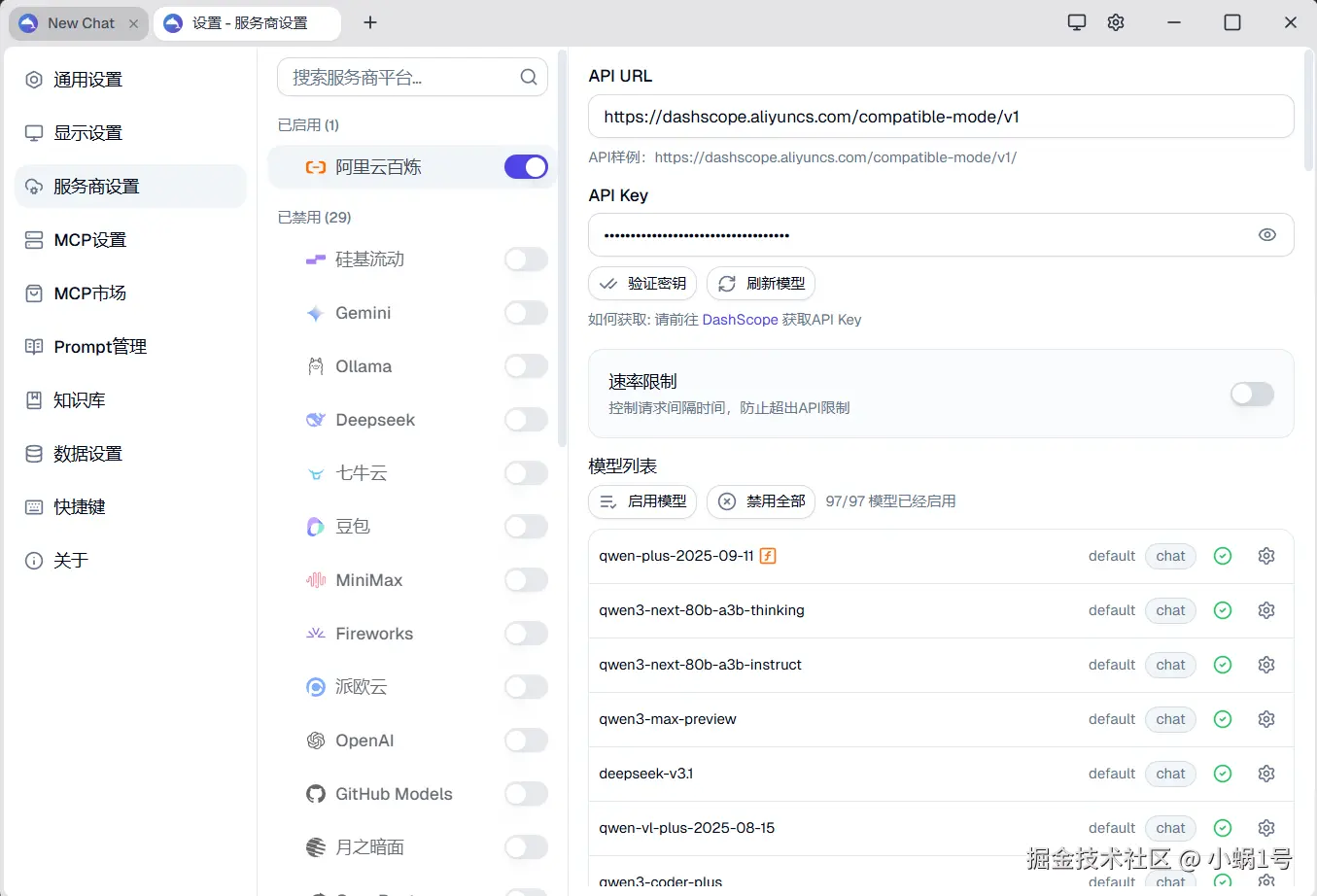Reveal API Key with the eye icon

[x=1267, y=235]
